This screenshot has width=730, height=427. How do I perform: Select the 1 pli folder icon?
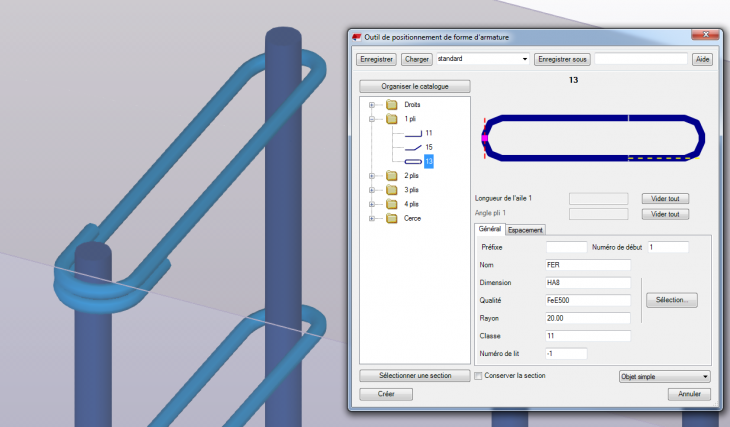(392, 119)
